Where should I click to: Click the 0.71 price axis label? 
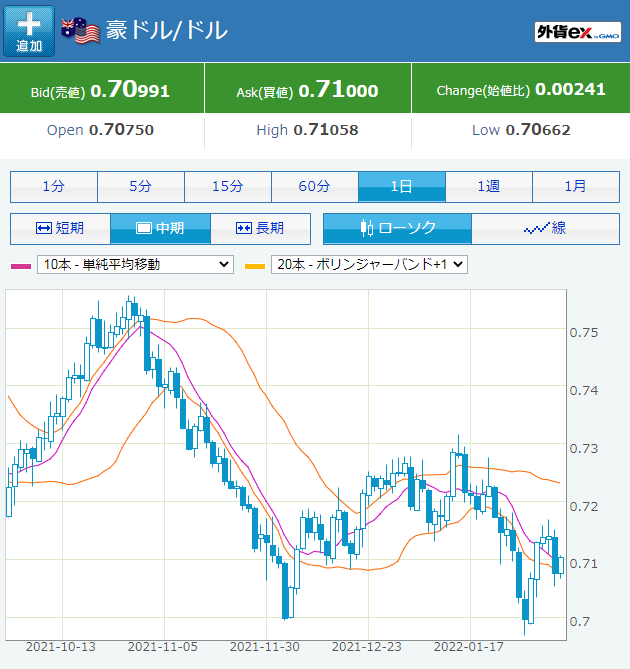[x=584, y=564]
